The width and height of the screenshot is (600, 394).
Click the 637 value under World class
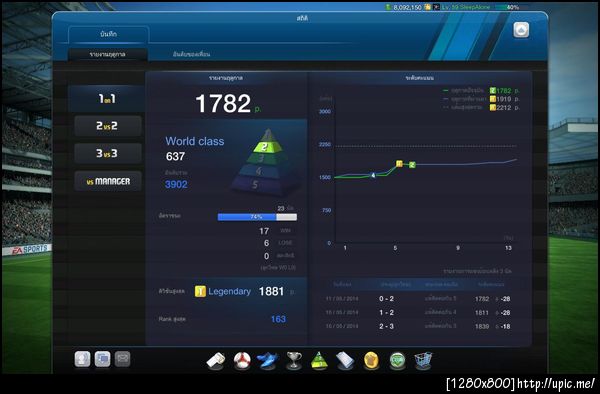click(x=175, y=156)
